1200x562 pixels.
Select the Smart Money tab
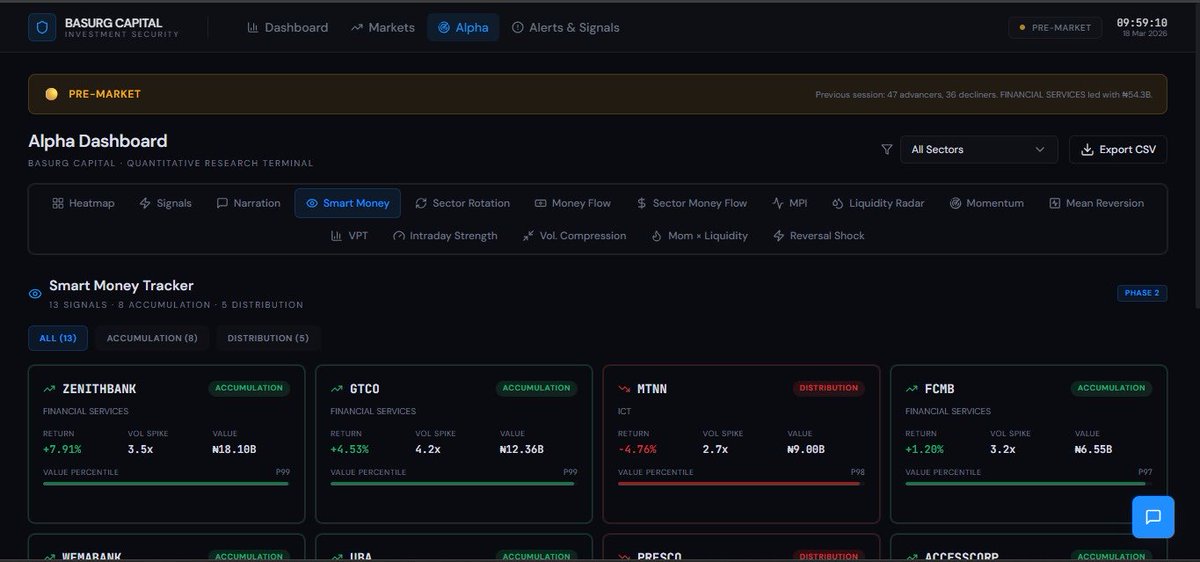click(x=348, y=203)
